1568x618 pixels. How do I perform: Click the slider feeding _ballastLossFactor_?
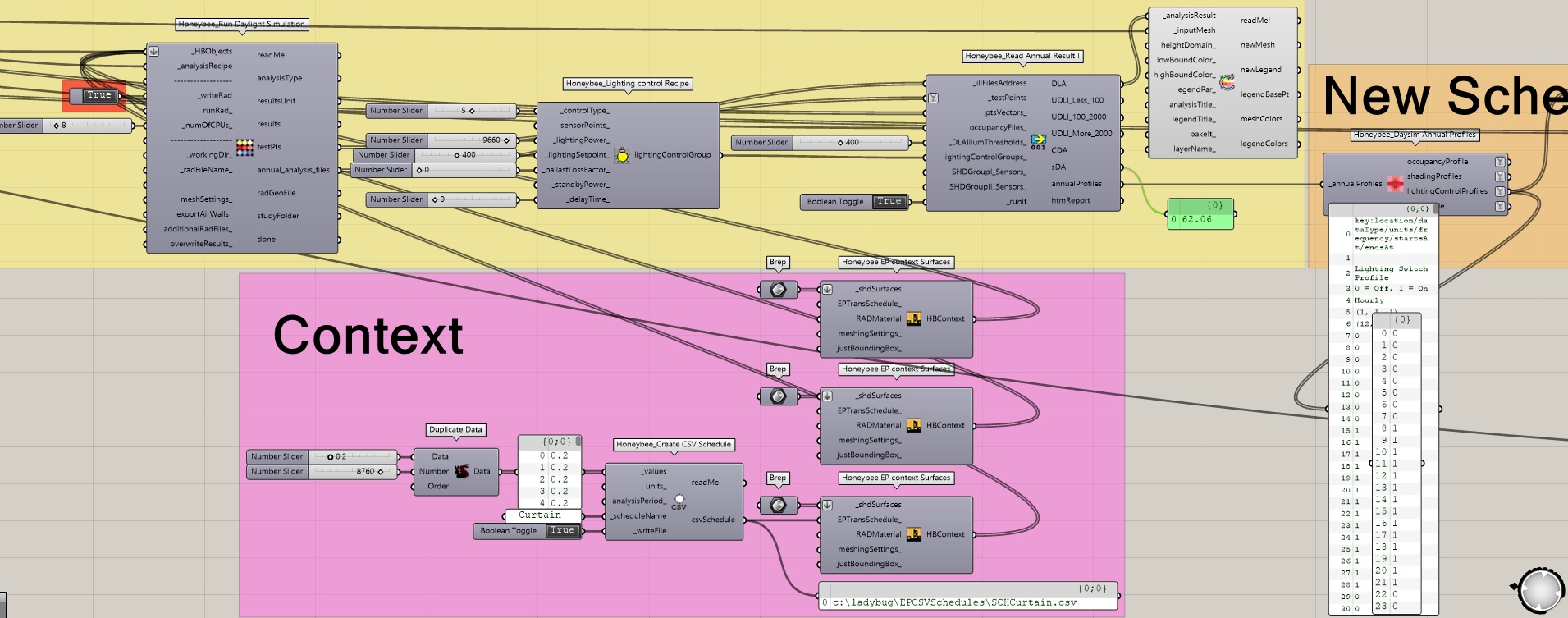pyautogui.click(x=434, y=170)
